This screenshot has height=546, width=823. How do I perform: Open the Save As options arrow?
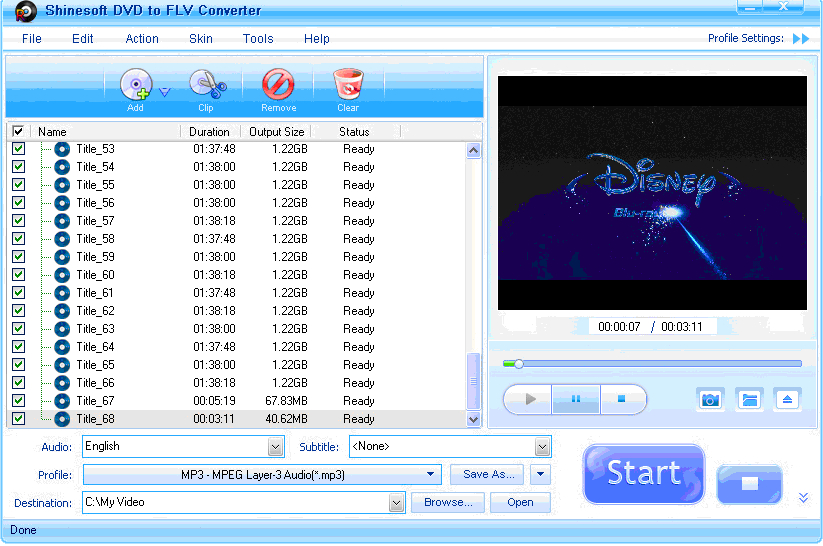click(540, 475)
